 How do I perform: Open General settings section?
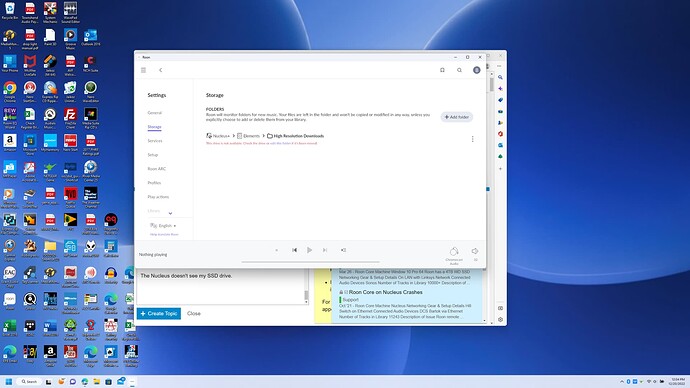pyautogui.click(x=155, y=113)
